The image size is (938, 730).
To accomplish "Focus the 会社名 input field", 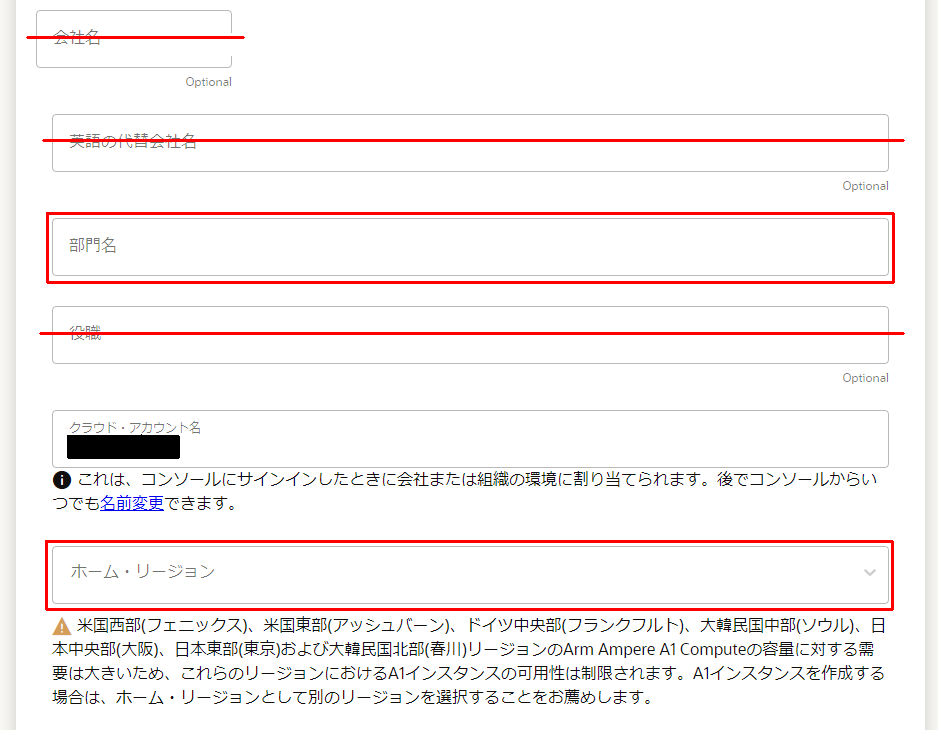I will [x=134, y=39].
